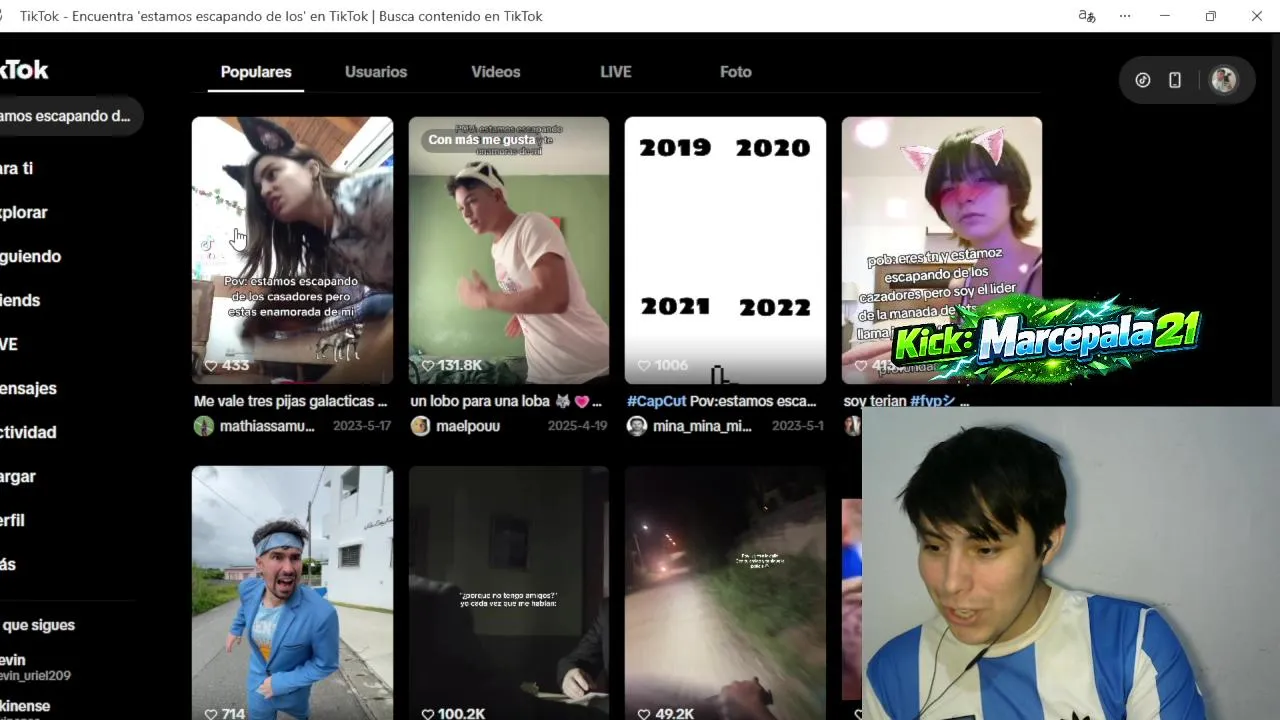Image resolution: width=1280 pixels, height=720 pixels.
Task: Open the '¿porque no tengo amigos?' video thumbnail
Action: 508,592
